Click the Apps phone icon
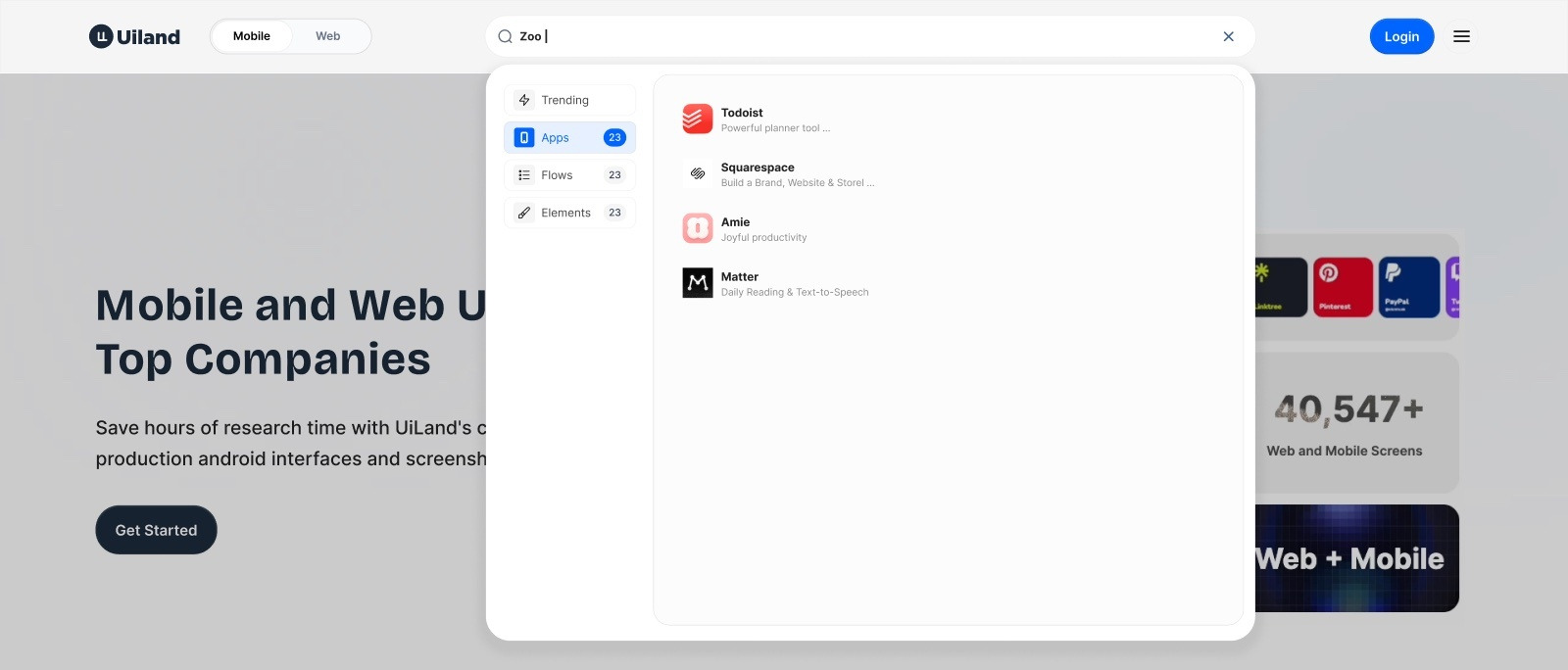Image resolution: width=1568 pixels, height=670 pixels. [524, 137]
